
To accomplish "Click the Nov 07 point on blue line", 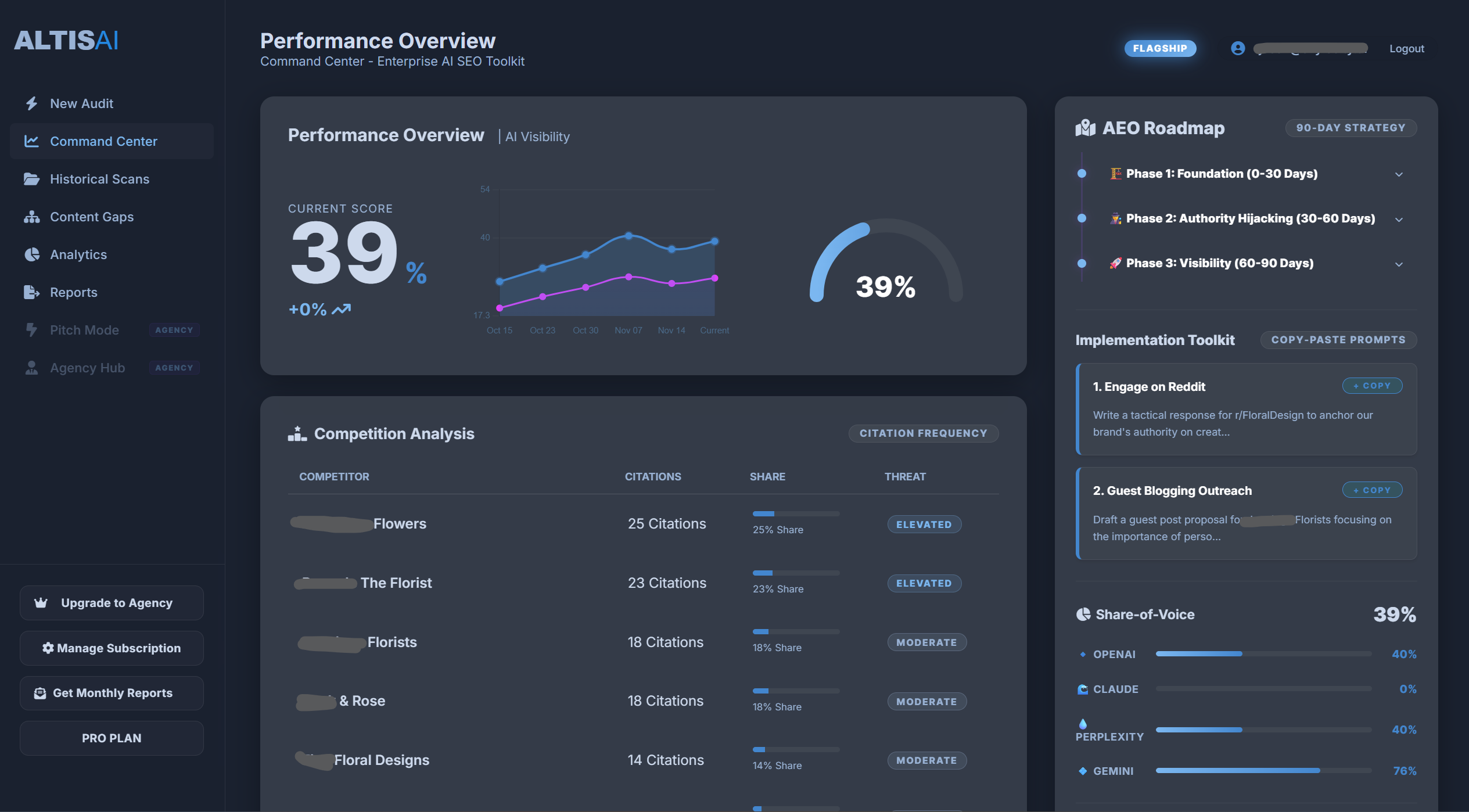I will [628, 236].
